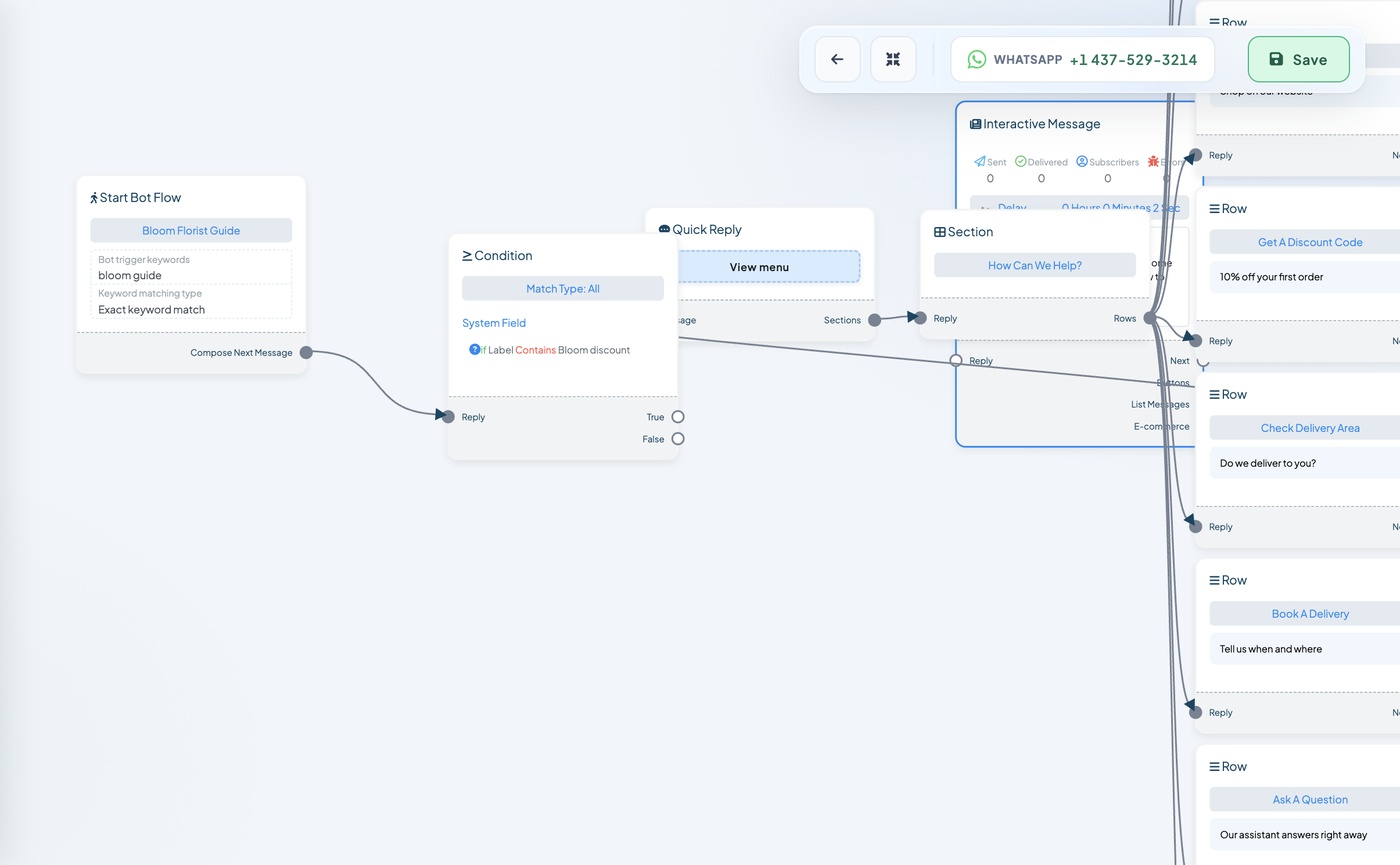The height and width of the screenshot is (865, 1400).
Task: Click the Condition node False port
Action: [x=678, y=439]
